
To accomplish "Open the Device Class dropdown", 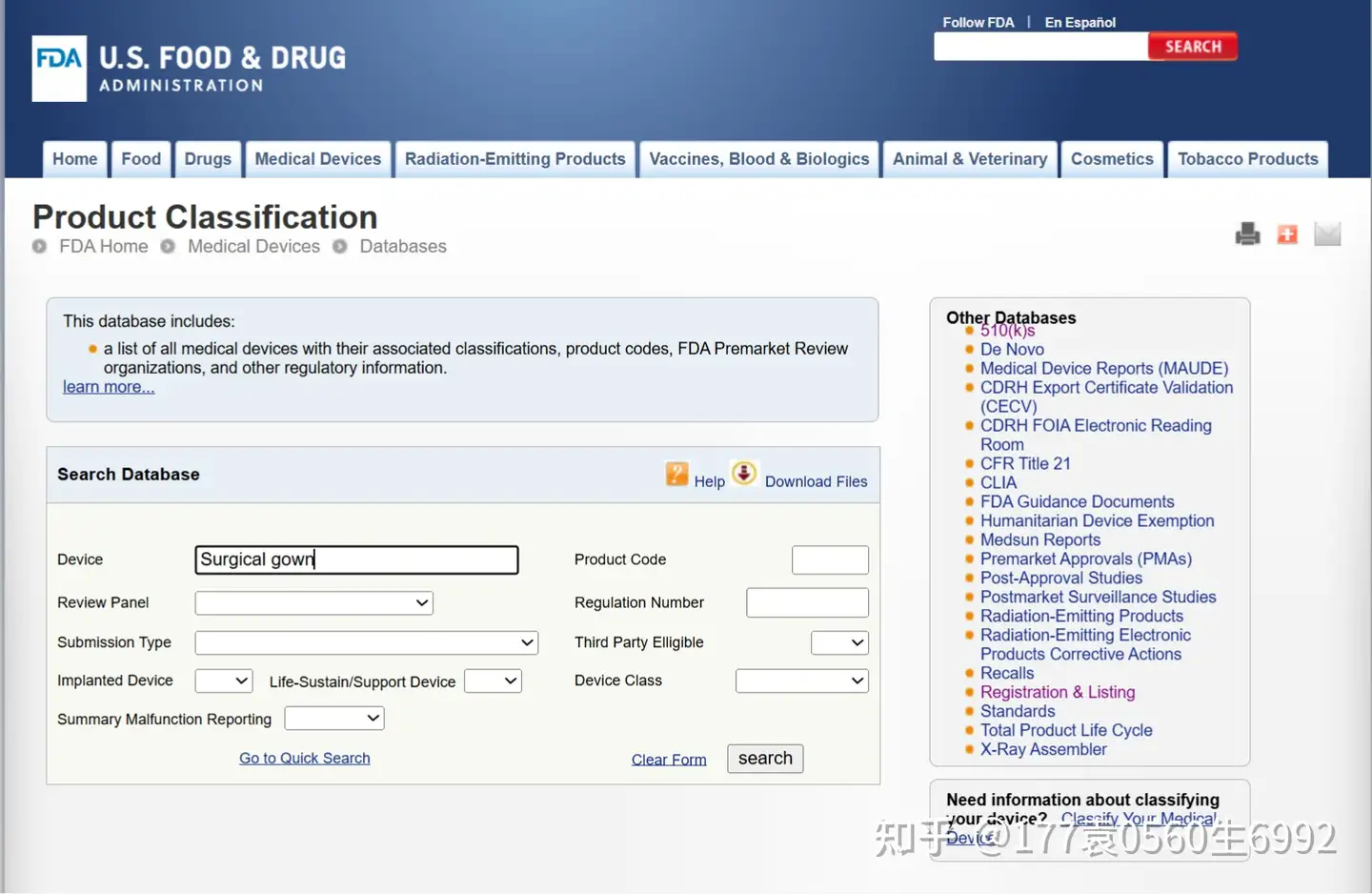I will (802, 681).
